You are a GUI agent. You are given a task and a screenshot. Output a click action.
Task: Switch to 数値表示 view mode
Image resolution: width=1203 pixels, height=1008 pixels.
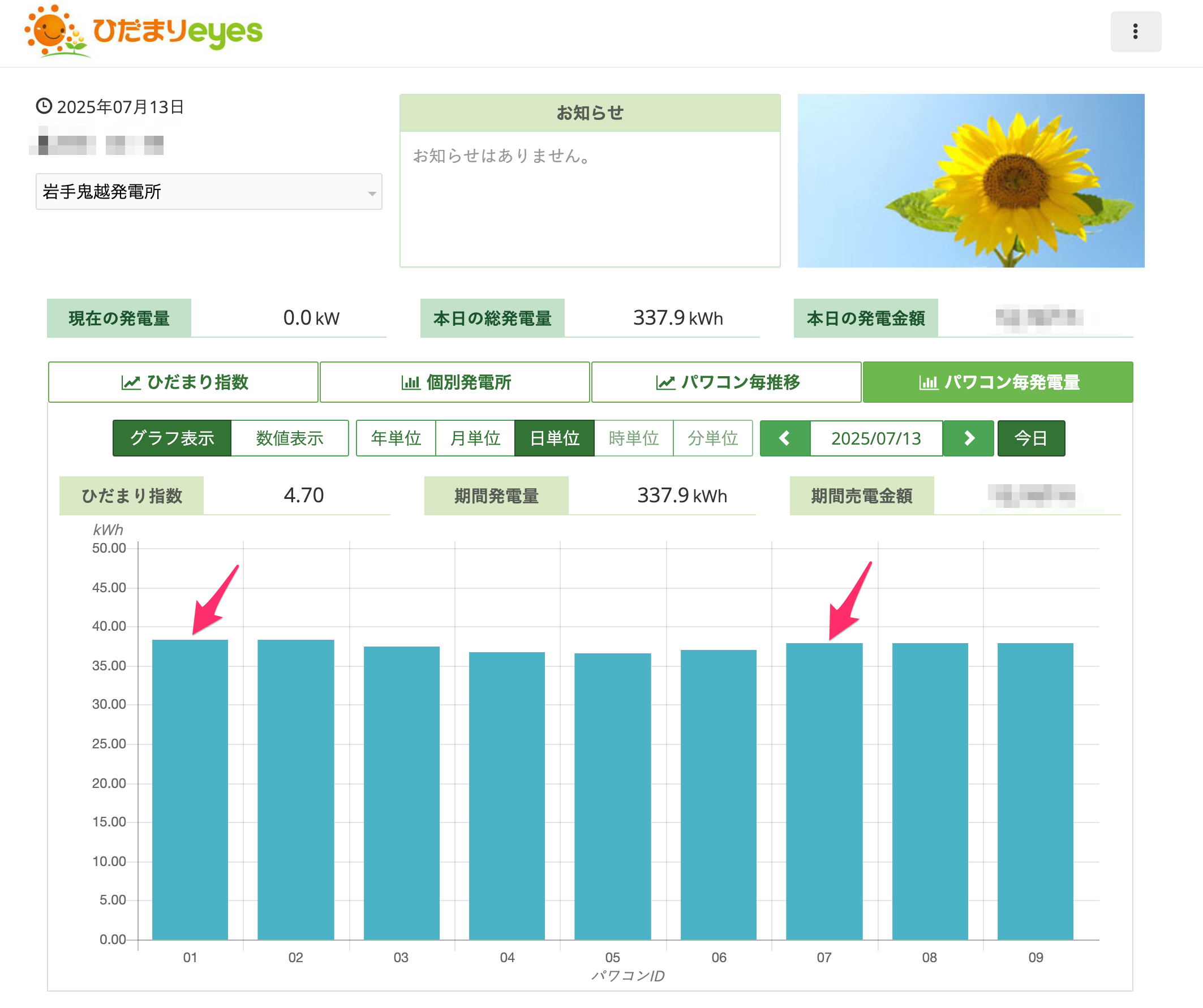click(290, 438)
